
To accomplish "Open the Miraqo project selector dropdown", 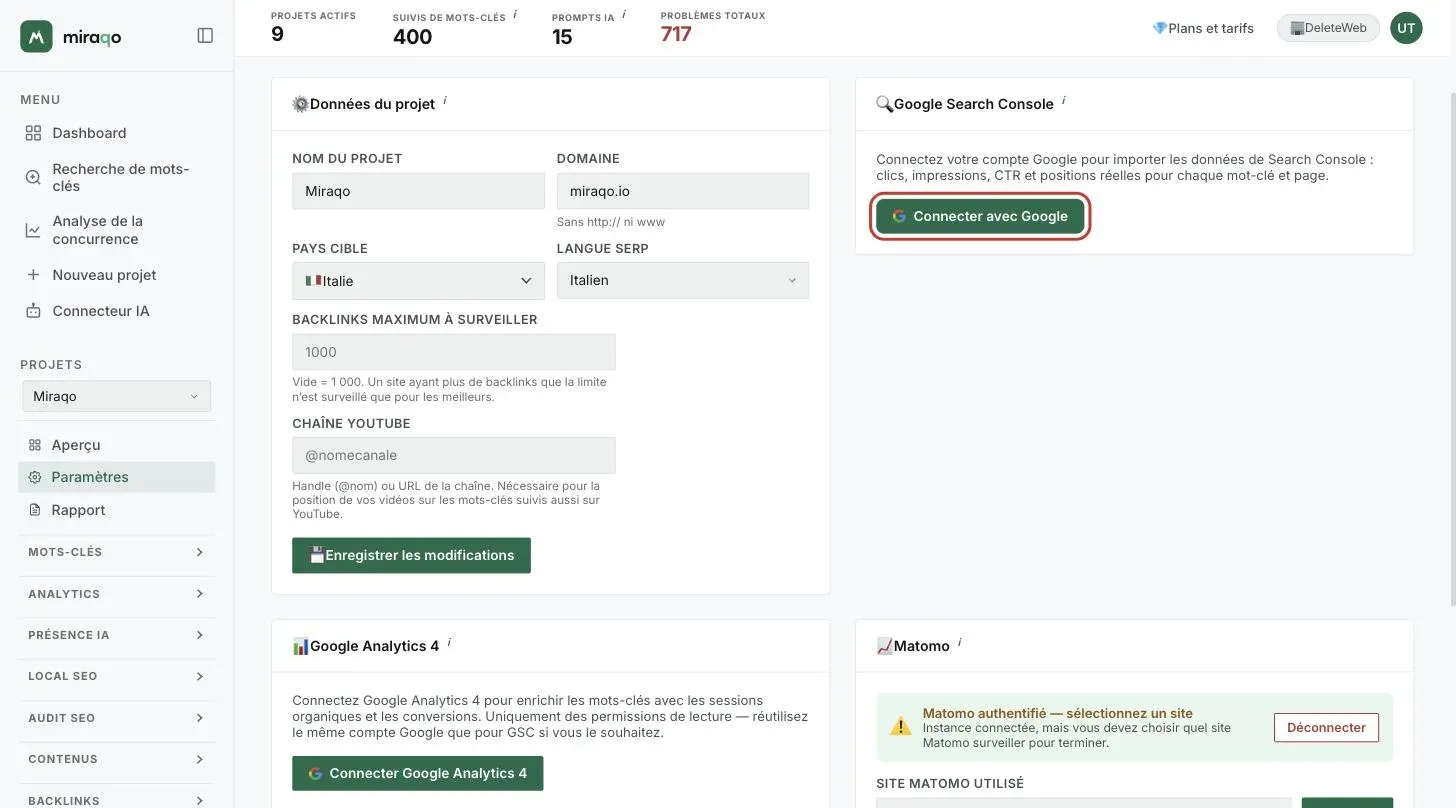I will click(116, 396).
